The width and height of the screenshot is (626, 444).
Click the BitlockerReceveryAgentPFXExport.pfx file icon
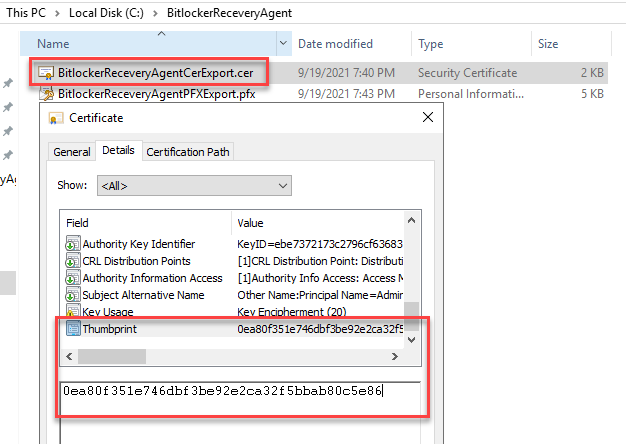pyautogui.click(x=46, y=93)
